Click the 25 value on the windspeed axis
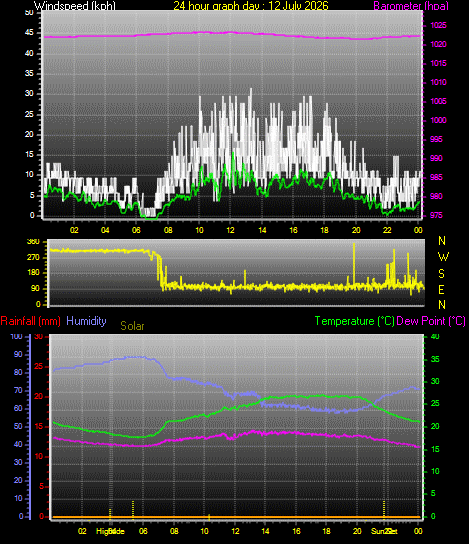 (x=29, y=114)
